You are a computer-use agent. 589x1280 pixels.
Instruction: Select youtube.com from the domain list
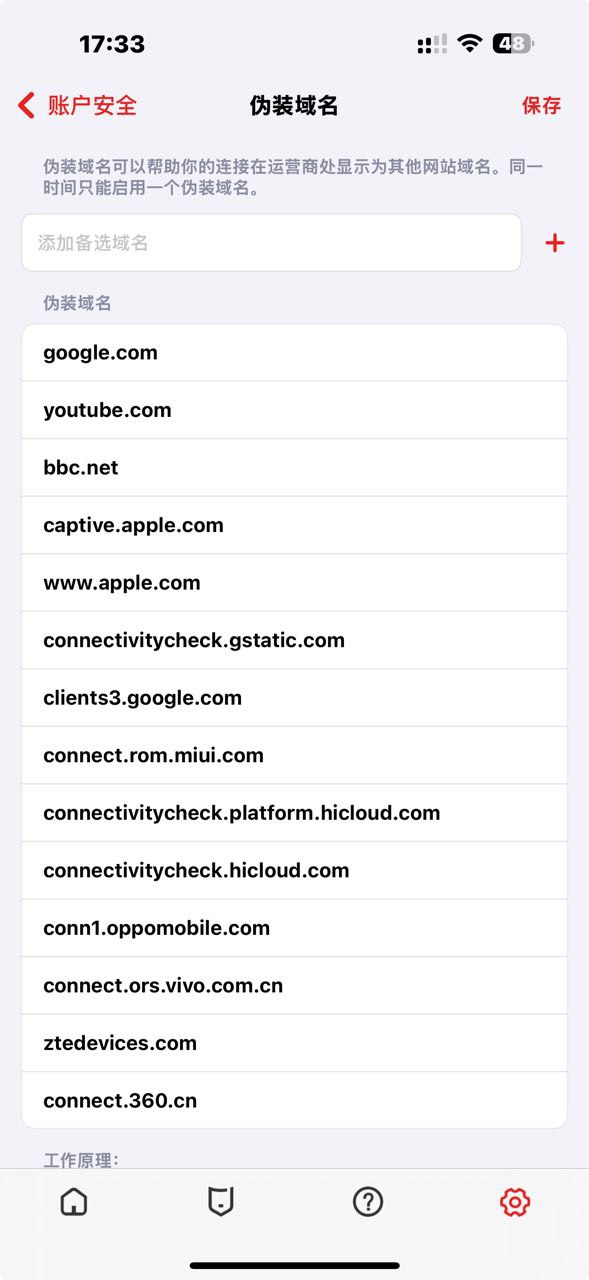tap(294, 410)
